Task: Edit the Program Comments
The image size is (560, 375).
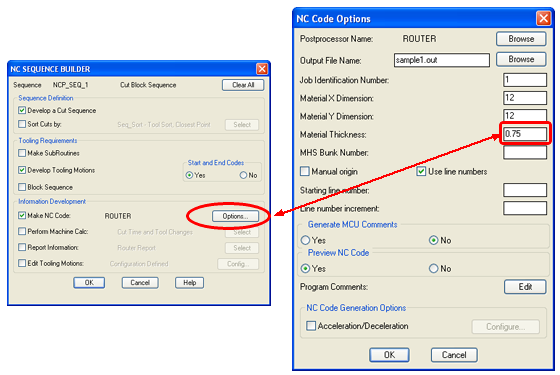Action: pos(525,287)
